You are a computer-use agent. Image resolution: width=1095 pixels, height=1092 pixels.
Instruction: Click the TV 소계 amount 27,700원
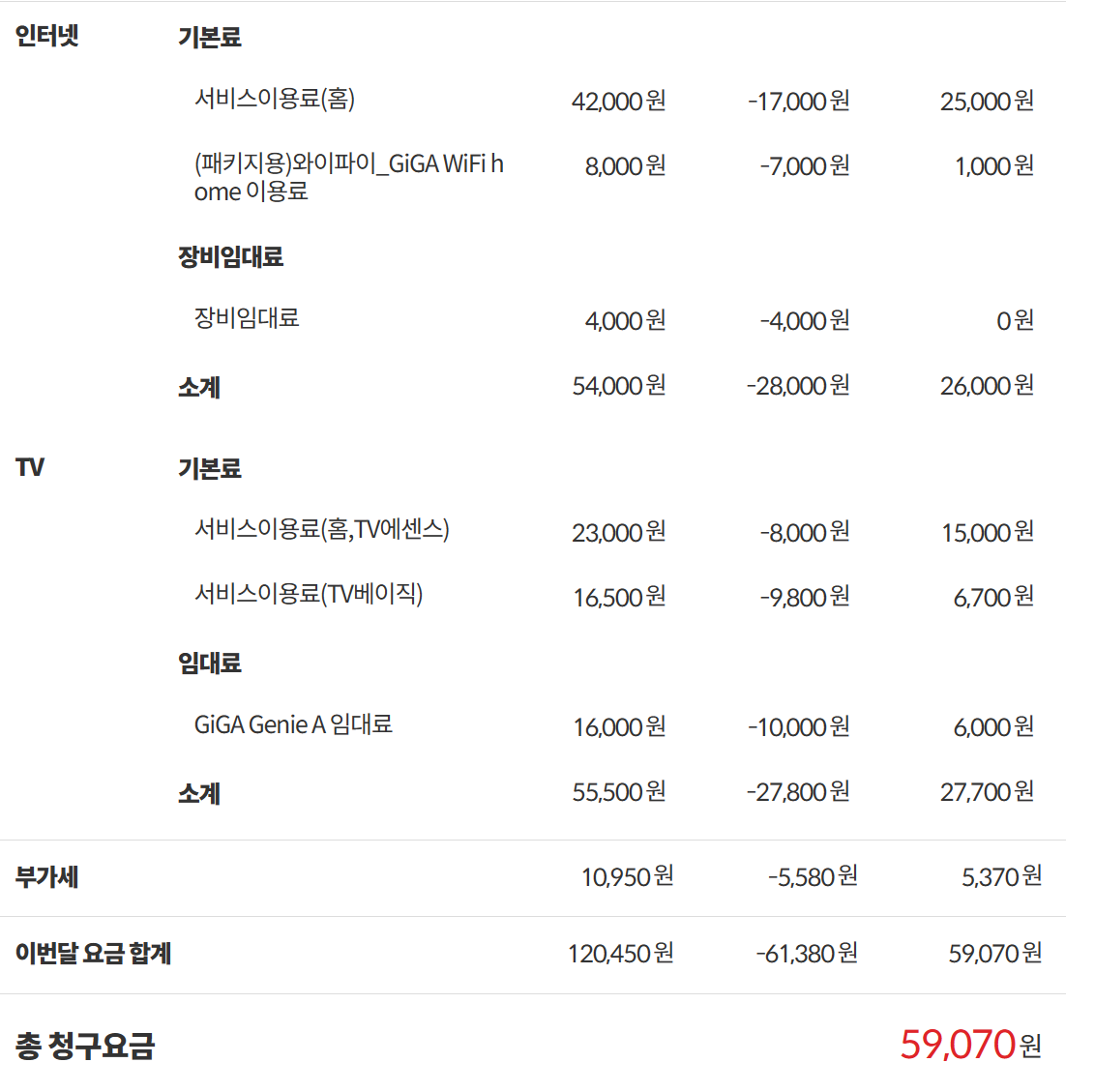pyautogui.click(x=987, y=792)
